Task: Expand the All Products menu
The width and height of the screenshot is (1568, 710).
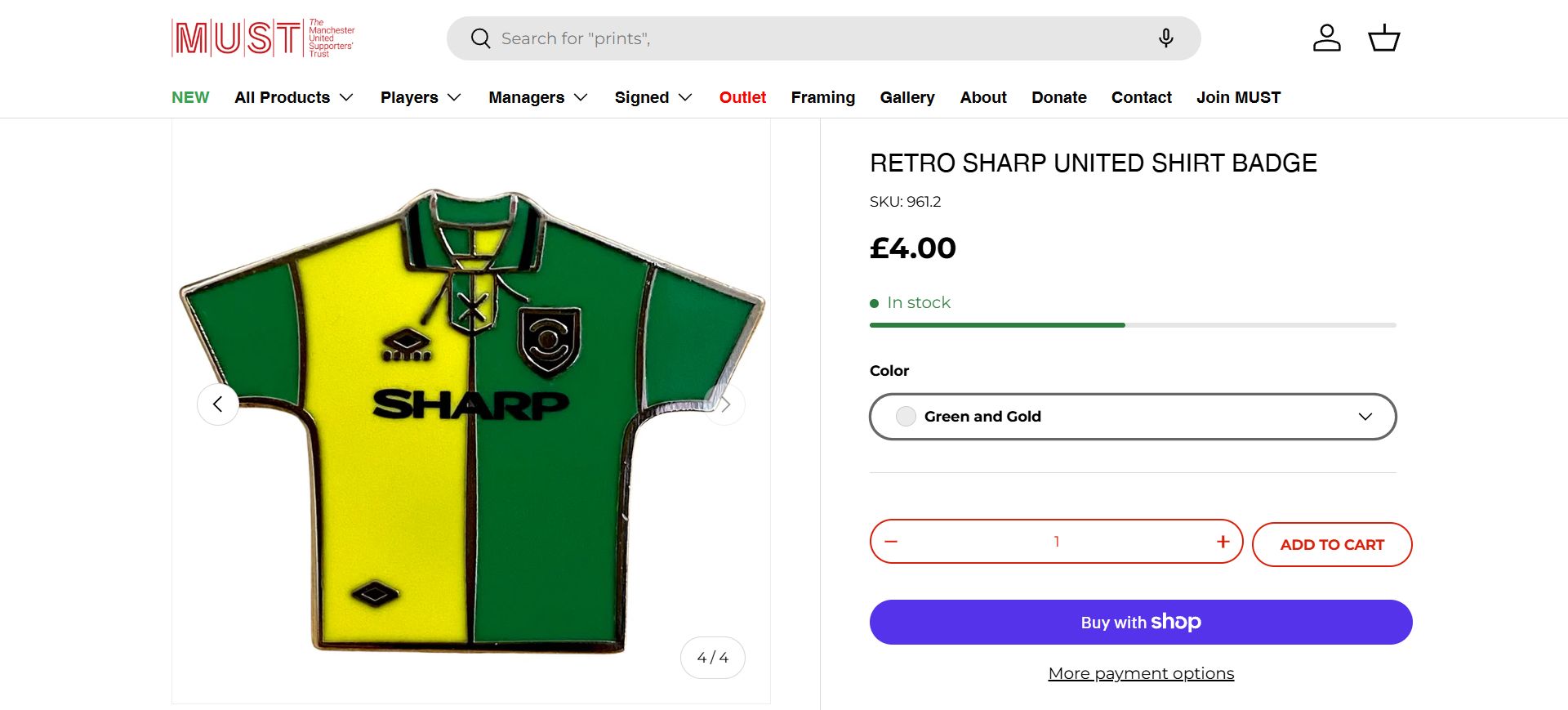Action: coord(293,97)
